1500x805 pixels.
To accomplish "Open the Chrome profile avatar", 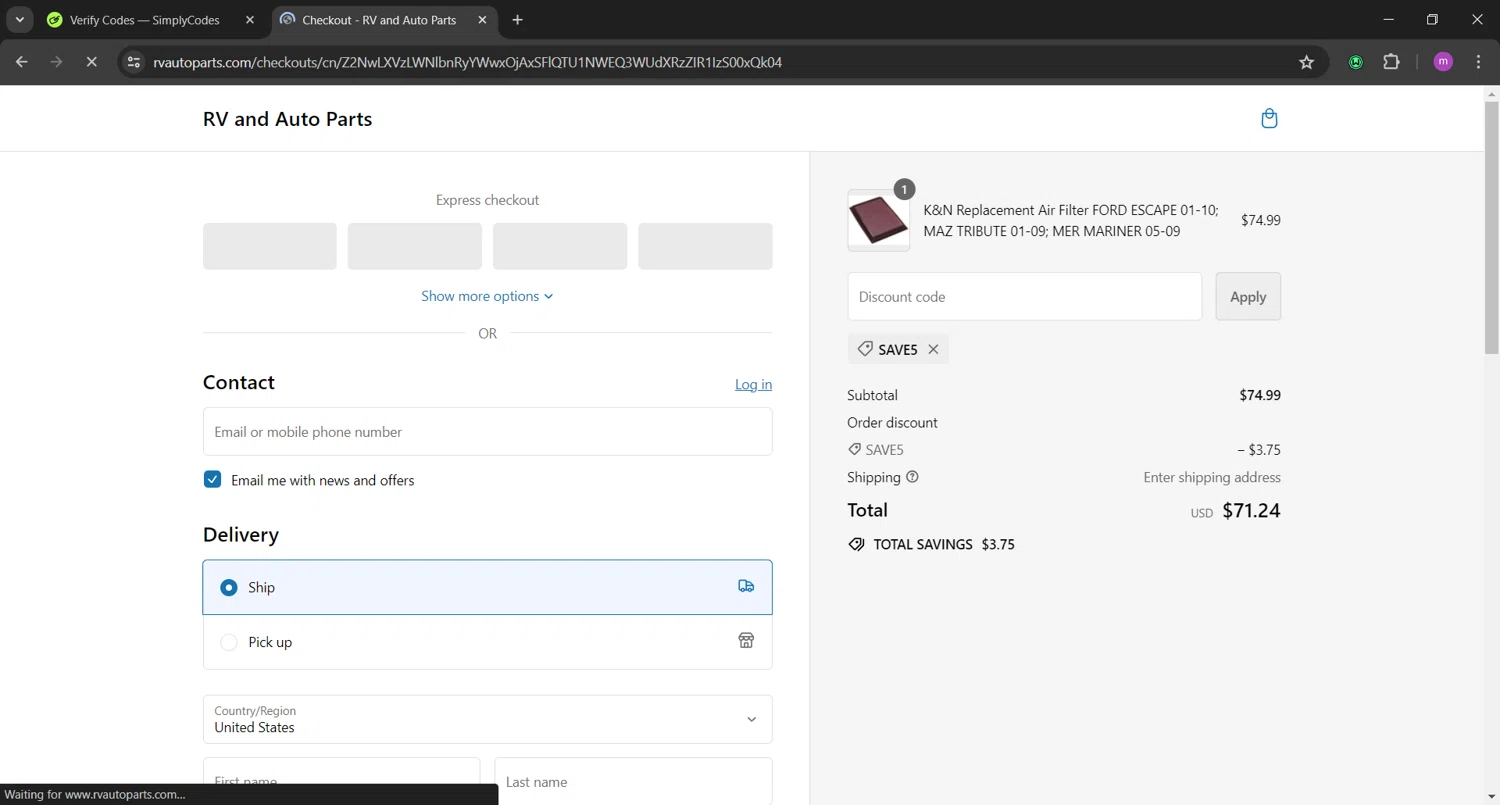I will click(x=1443, y=62).
